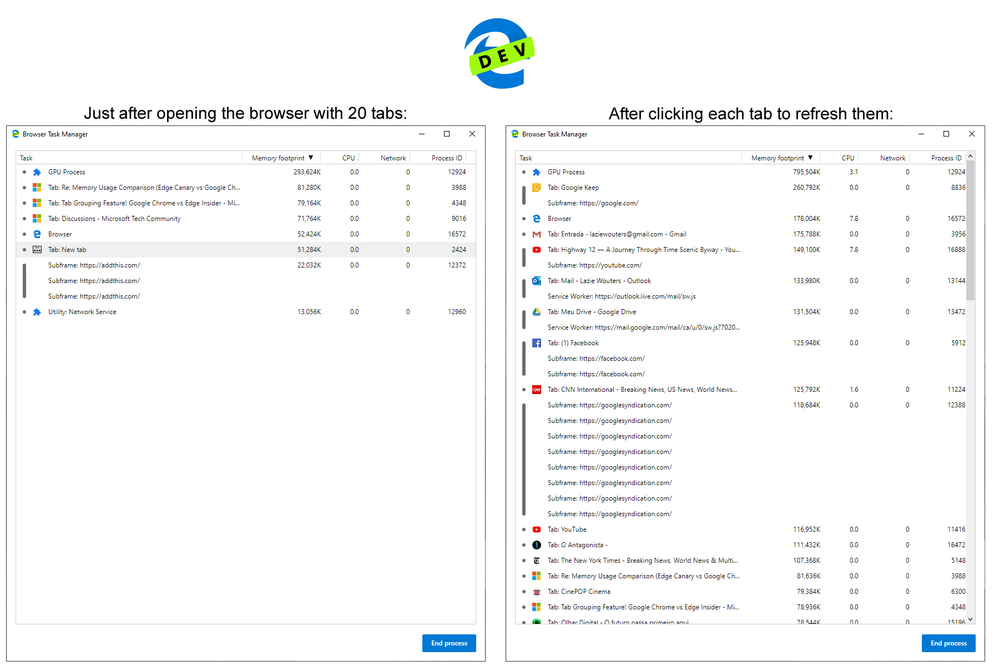Select Tab: CNN International row
Screen dimensions: 999x666
coord(741,389)
